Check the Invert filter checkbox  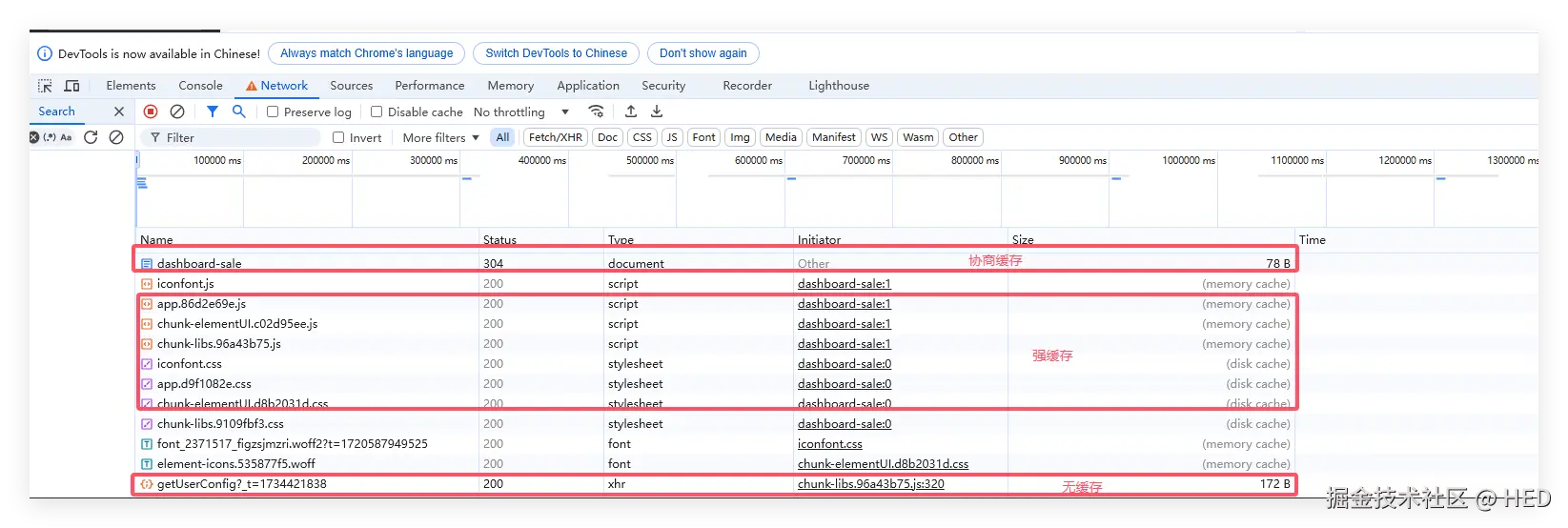[x=338, y=137]
